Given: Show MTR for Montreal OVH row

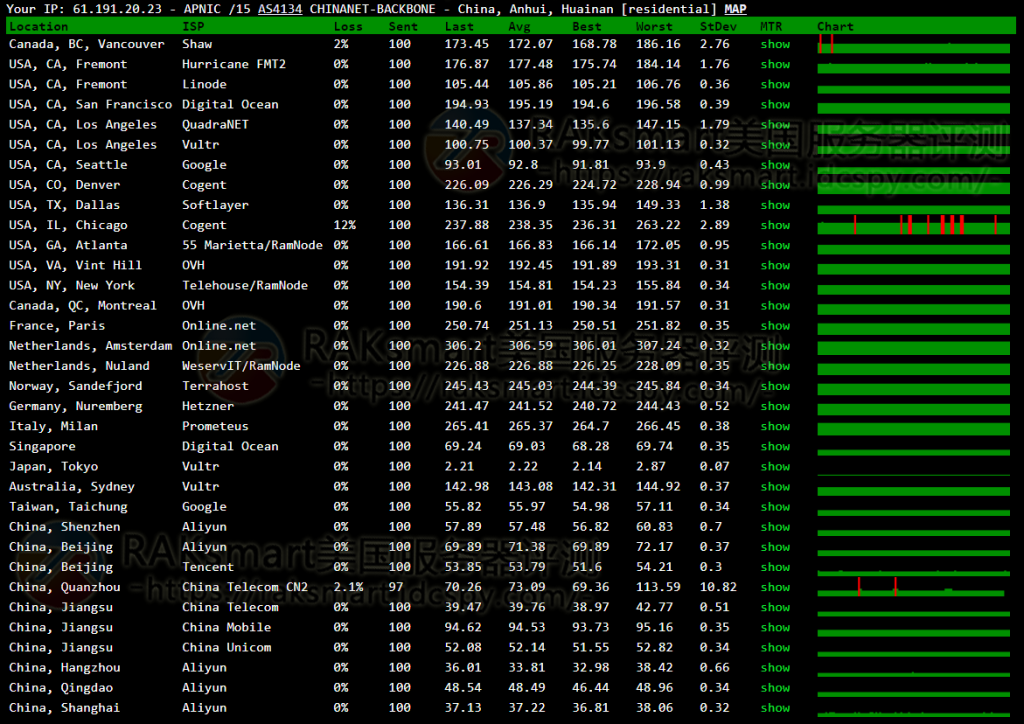Looking at the screenshot, I should point(775,306).
